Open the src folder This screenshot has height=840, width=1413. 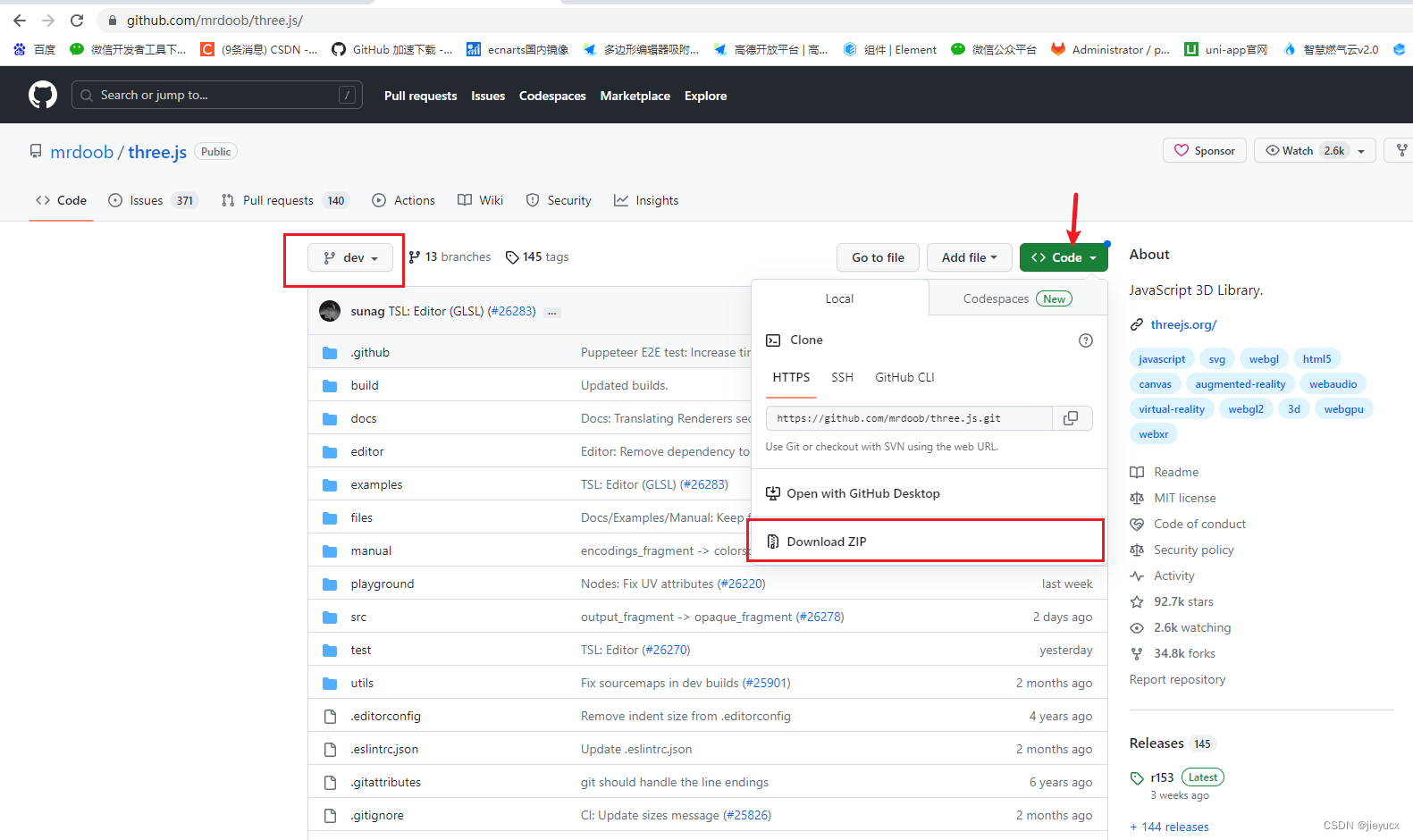pyautogui.click(x=358, y=617)
